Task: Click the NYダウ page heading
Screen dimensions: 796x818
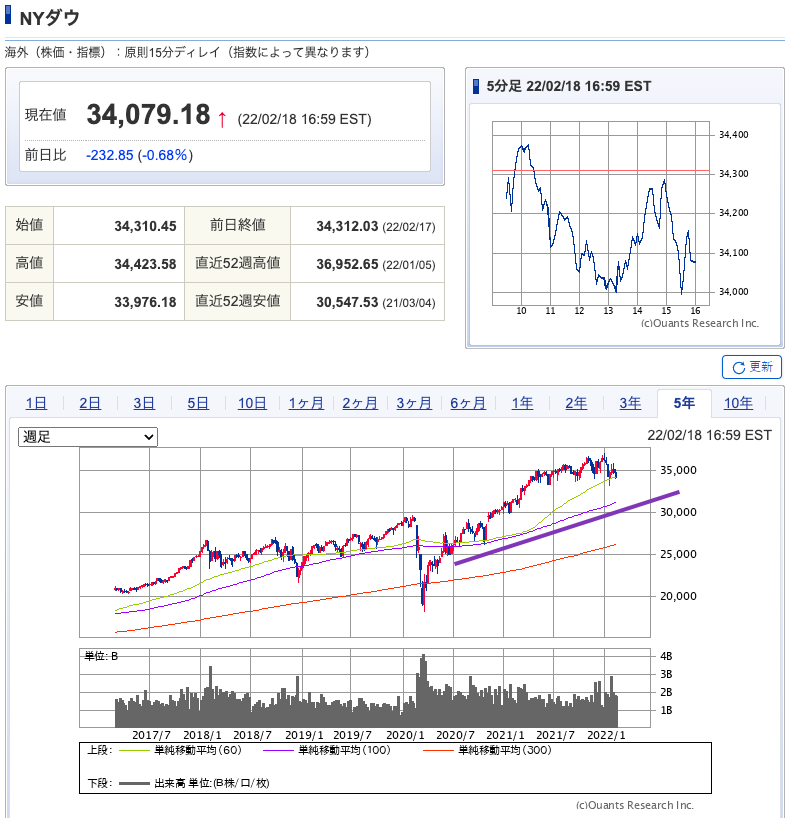Action: click(50, 18)
